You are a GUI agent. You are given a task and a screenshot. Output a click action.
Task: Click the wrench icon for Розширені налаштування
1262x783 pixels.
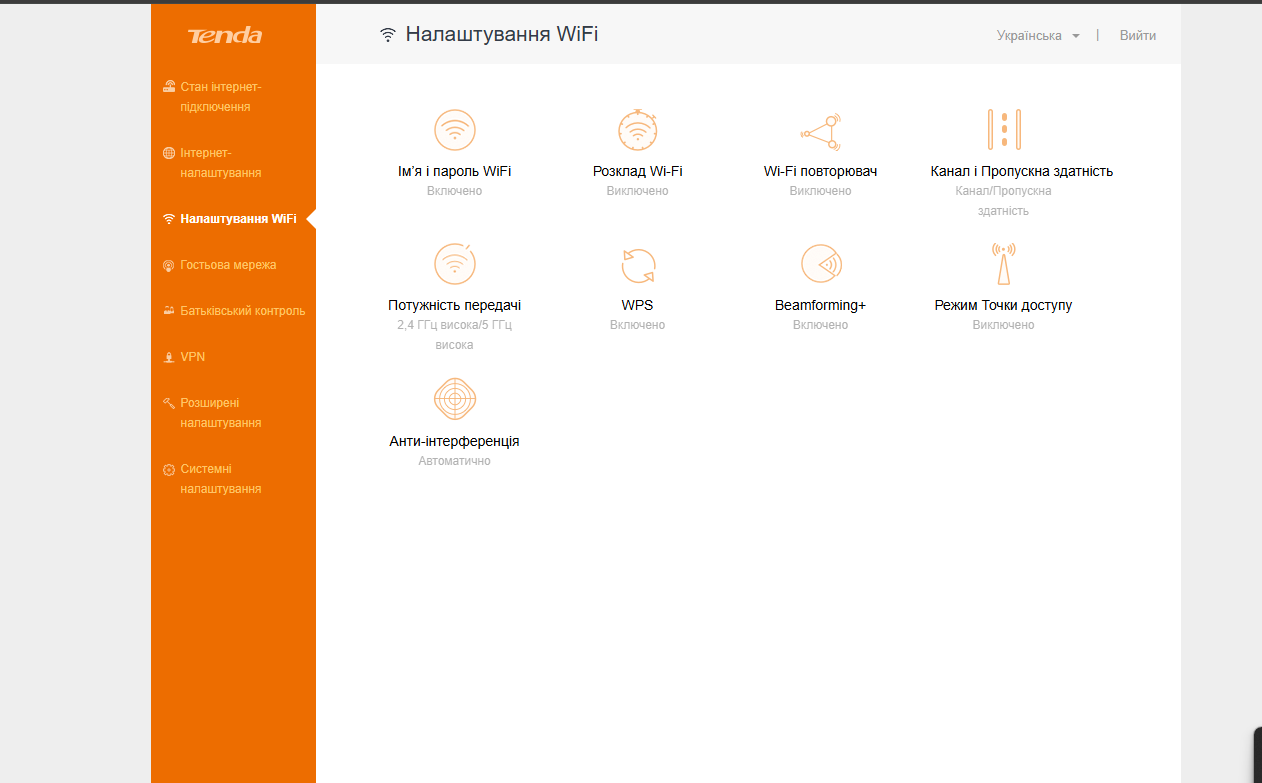pos(169,403)
